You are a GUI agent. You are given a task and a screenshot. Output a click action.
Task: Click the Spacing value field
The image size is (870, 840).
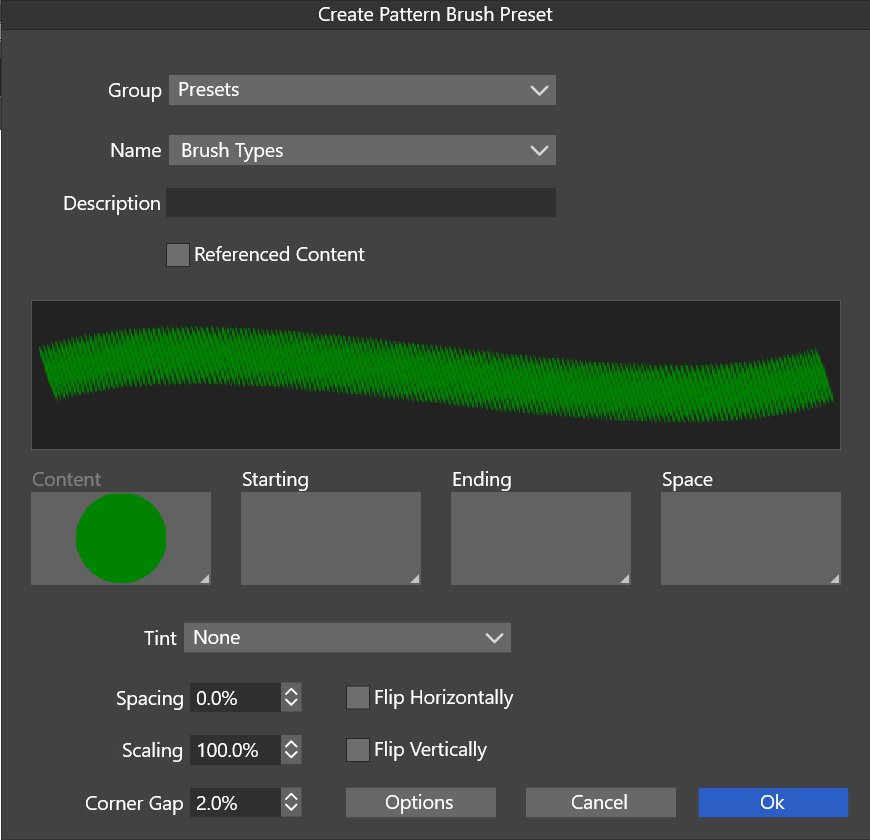point(234,698)
